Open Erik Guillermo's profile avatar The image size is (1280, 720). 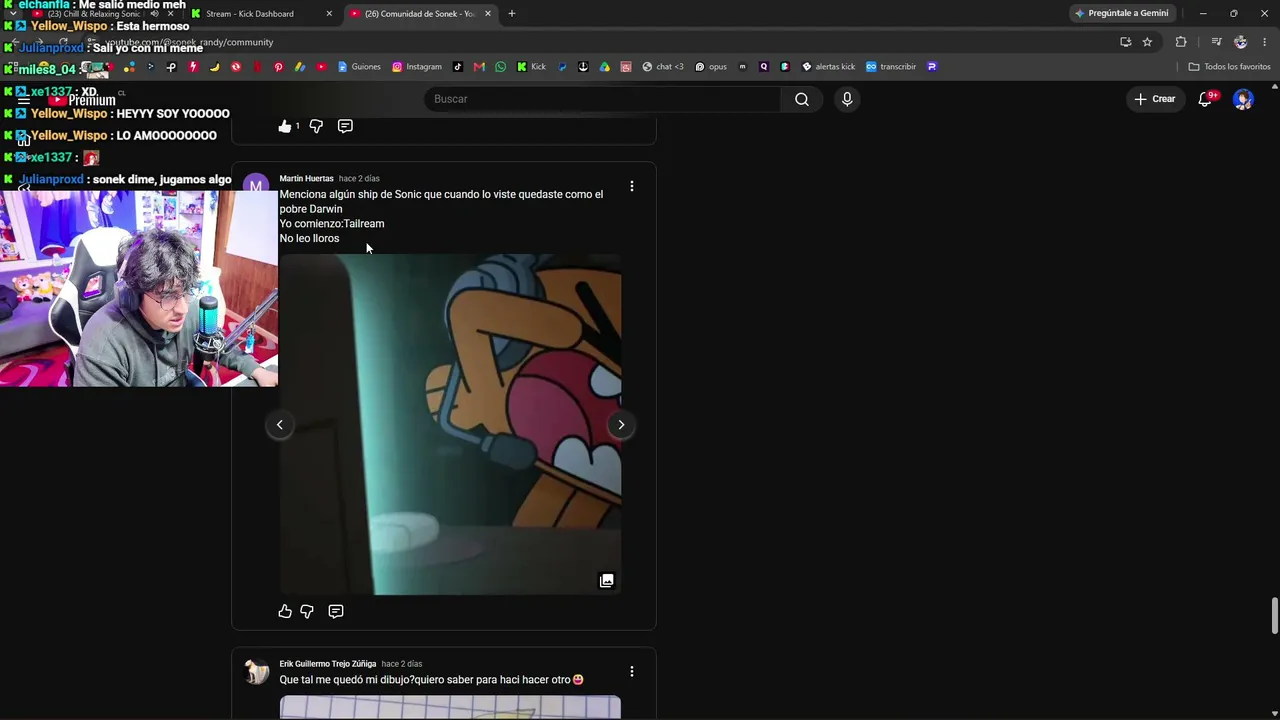pos(257,672)
